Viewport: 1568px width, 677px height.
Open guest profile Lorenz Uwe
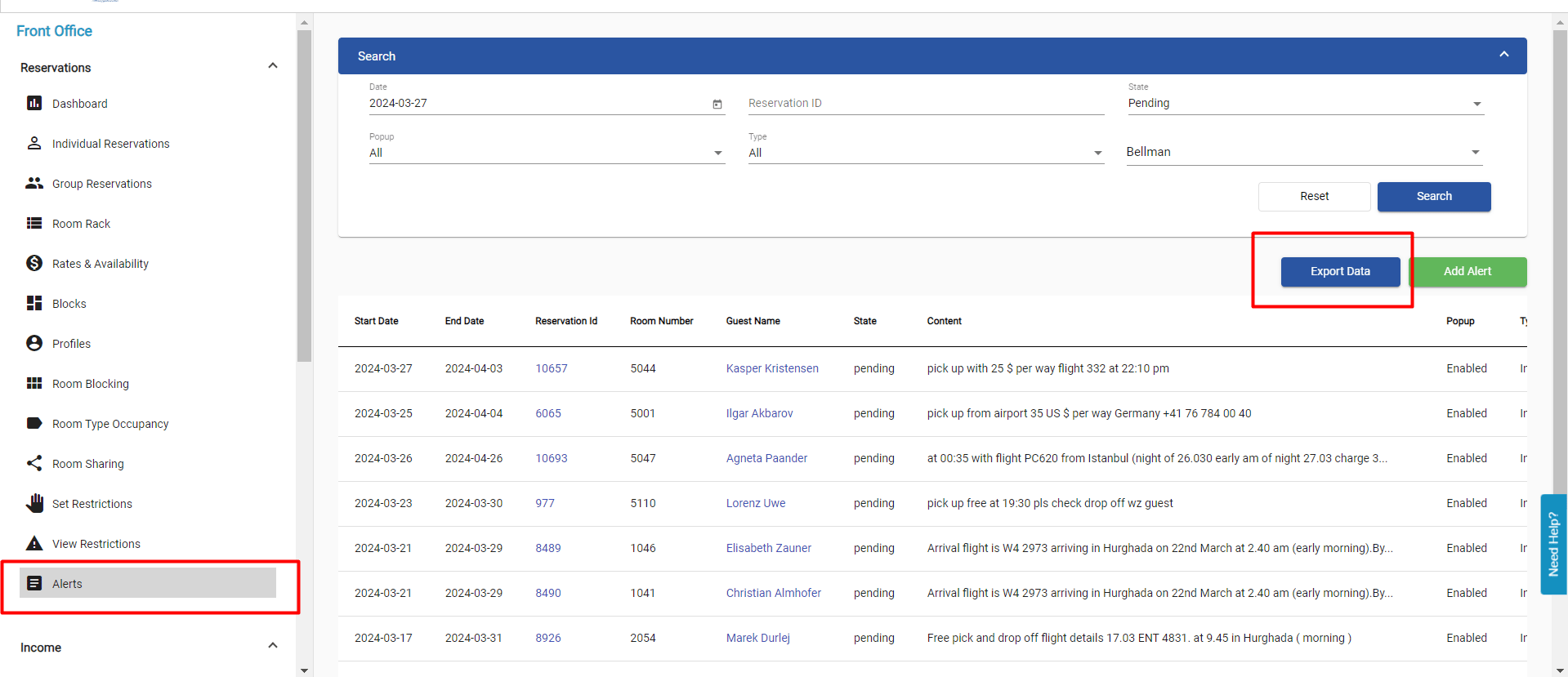756,503
